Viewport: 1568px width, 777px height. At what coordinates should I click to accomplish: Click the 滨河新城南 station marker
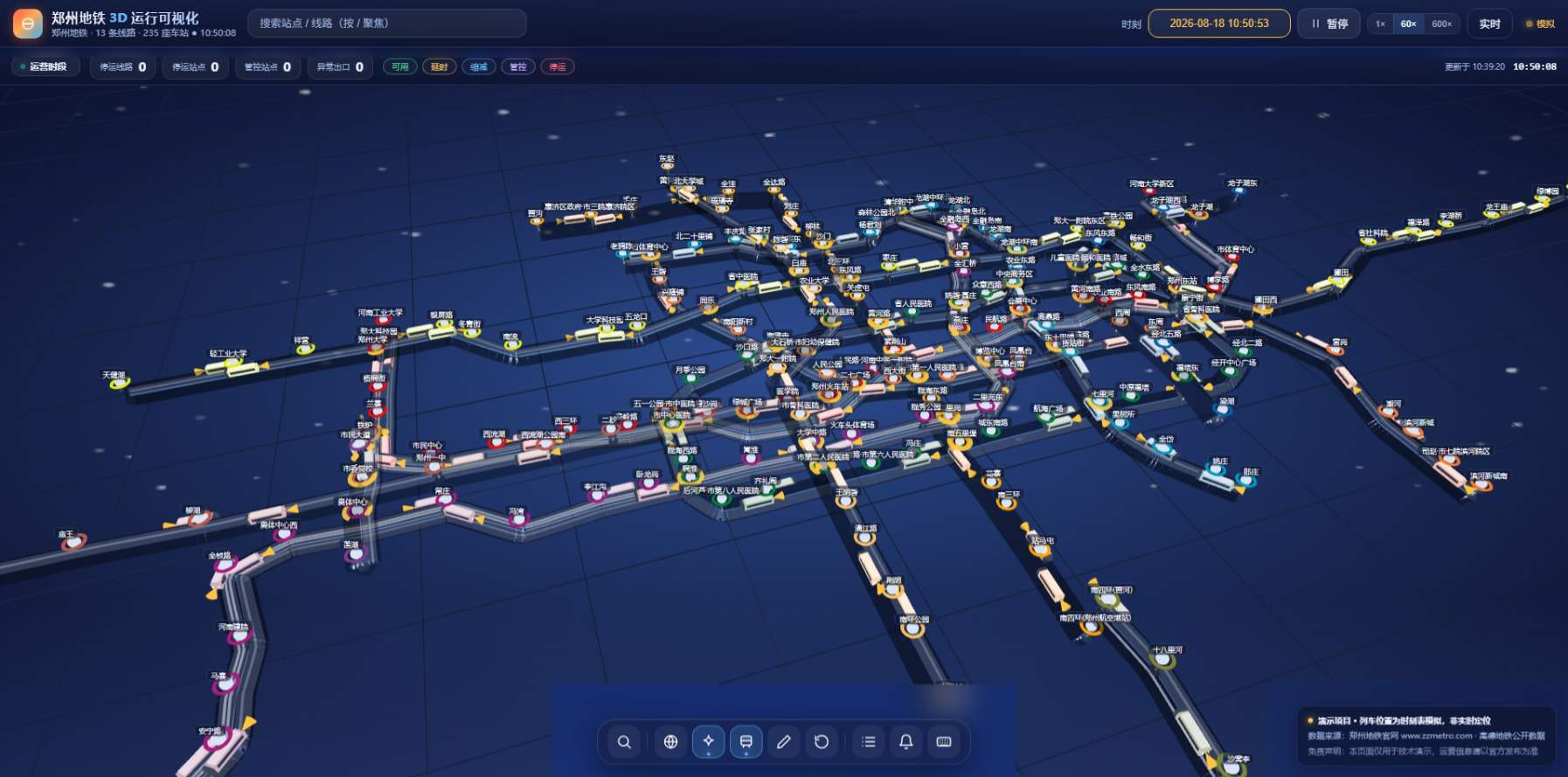click(x=1481, y=485)
